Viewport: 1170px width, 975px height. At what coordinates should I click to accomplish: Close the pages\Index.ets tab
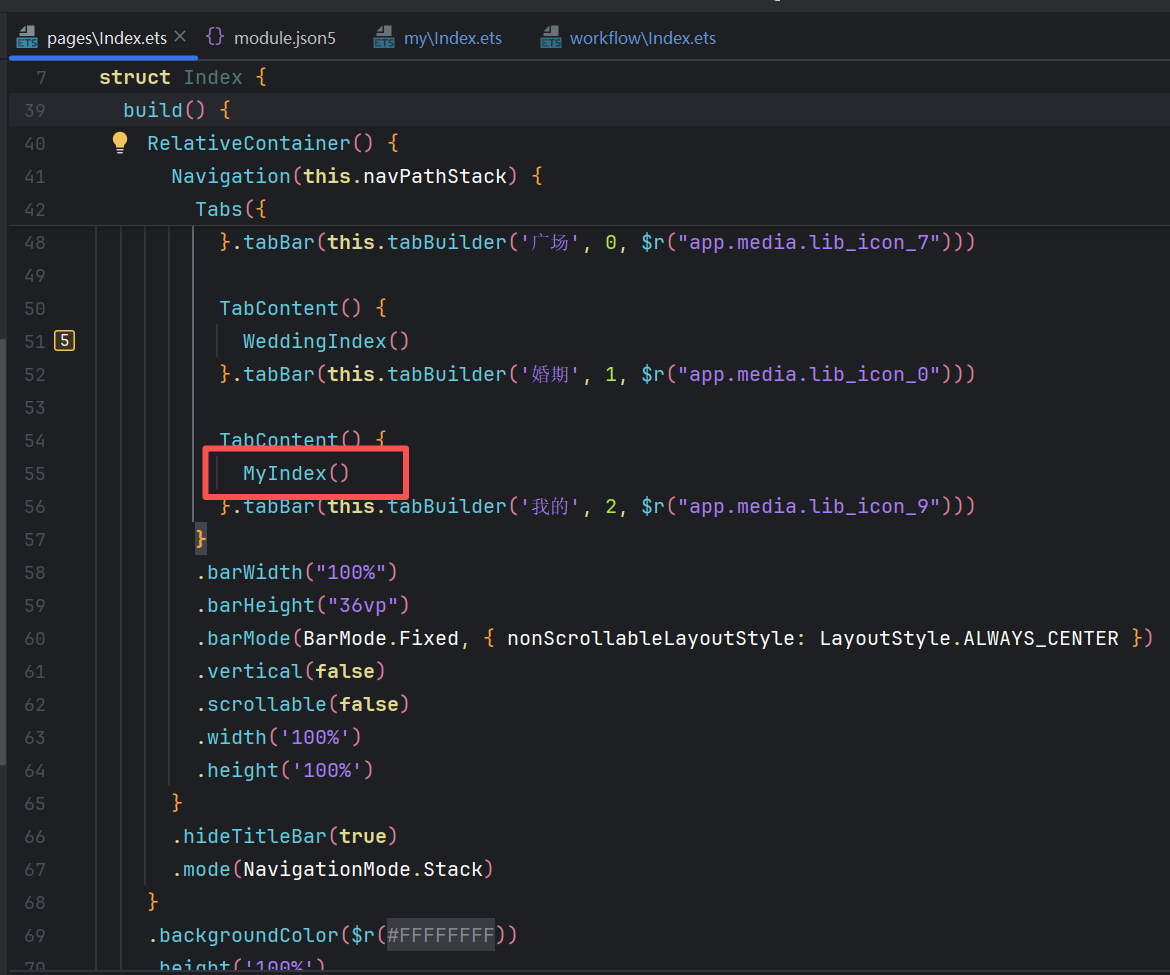click(x=180, y=37)
